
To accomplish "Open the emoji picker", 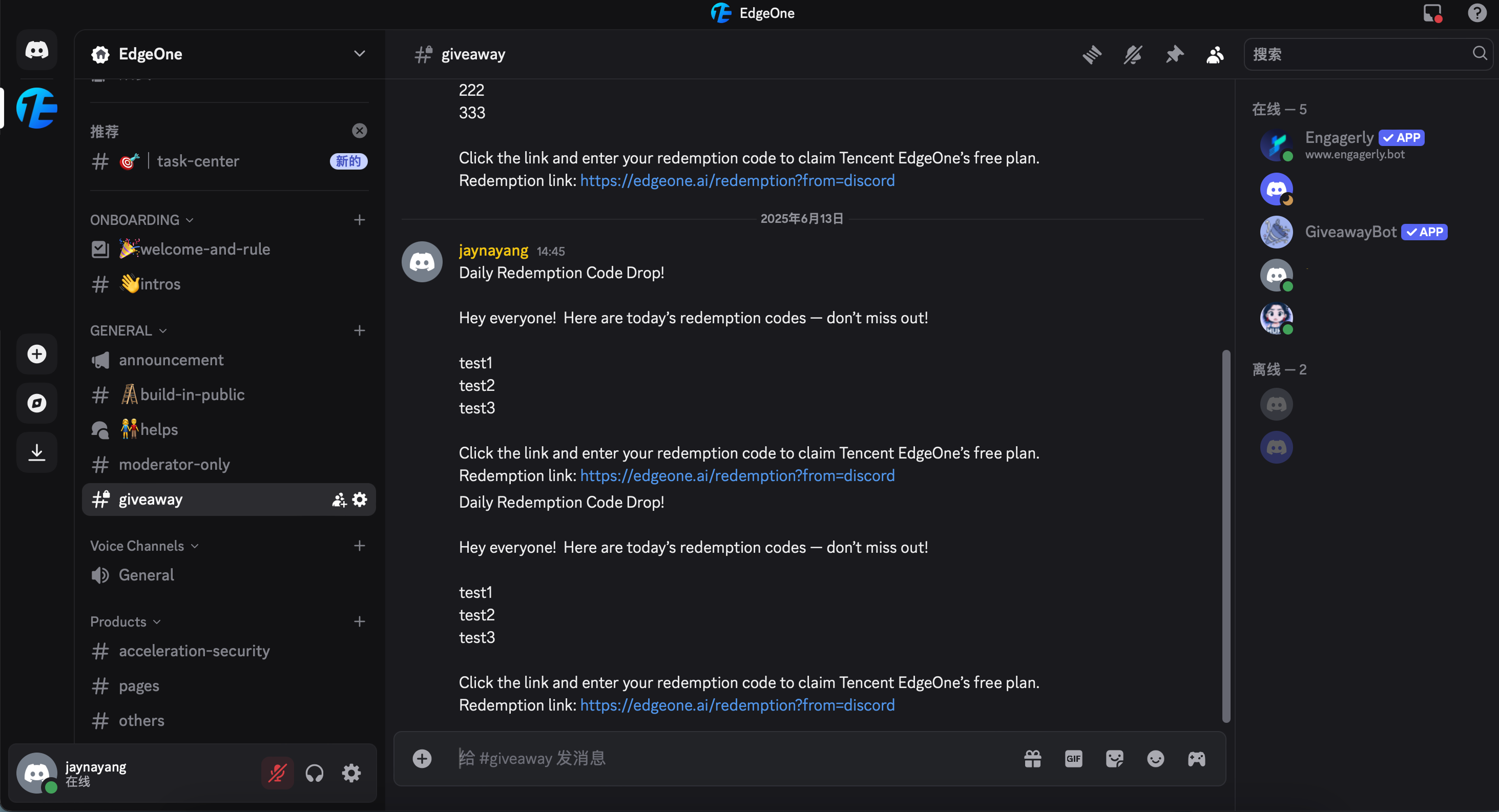I will (x=1155, y=758).
